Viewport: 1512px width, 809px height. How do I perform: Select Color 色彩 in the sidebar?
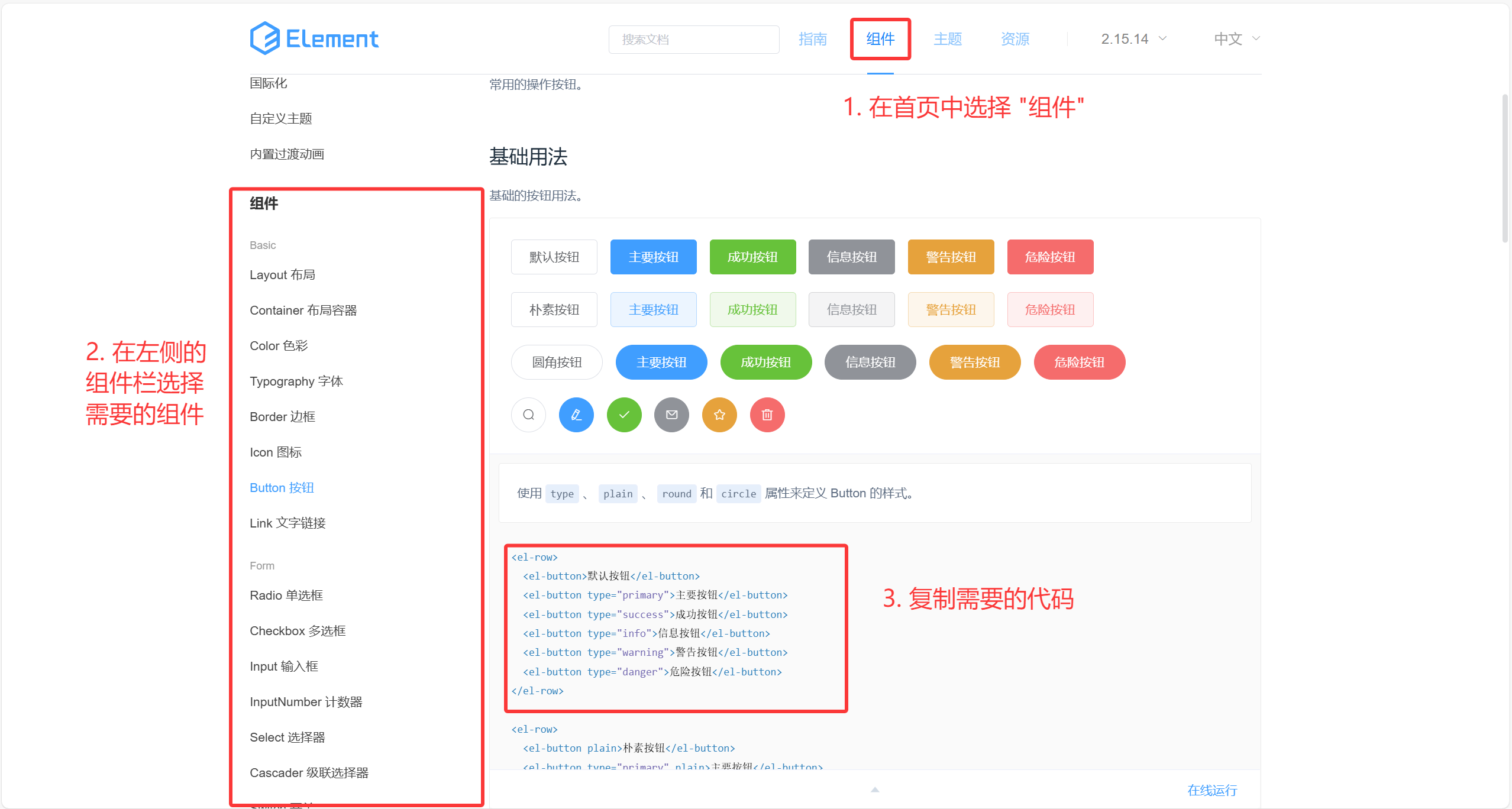(x=279, y=346)
